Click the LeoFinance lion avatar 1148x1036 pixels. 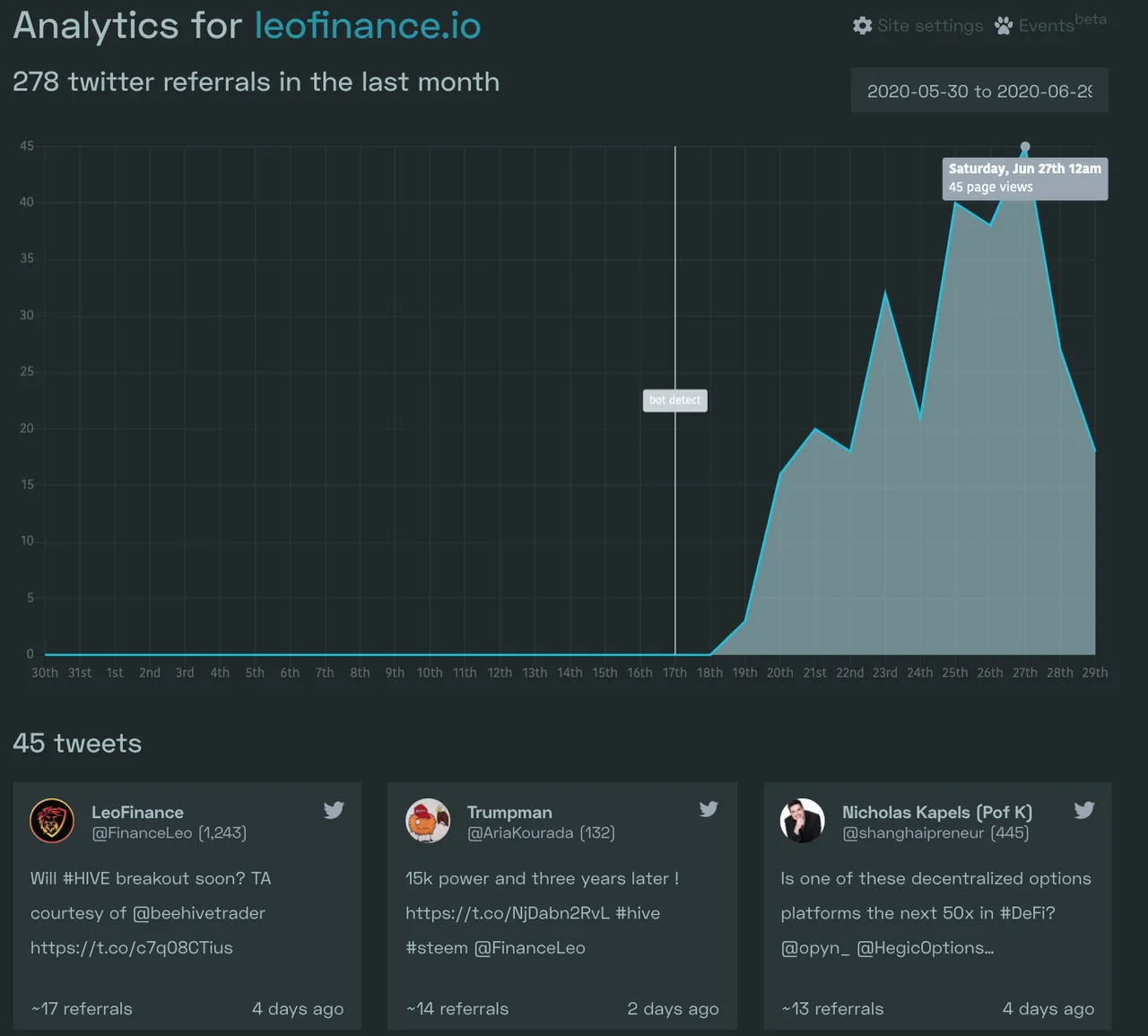tap(52, 821)
